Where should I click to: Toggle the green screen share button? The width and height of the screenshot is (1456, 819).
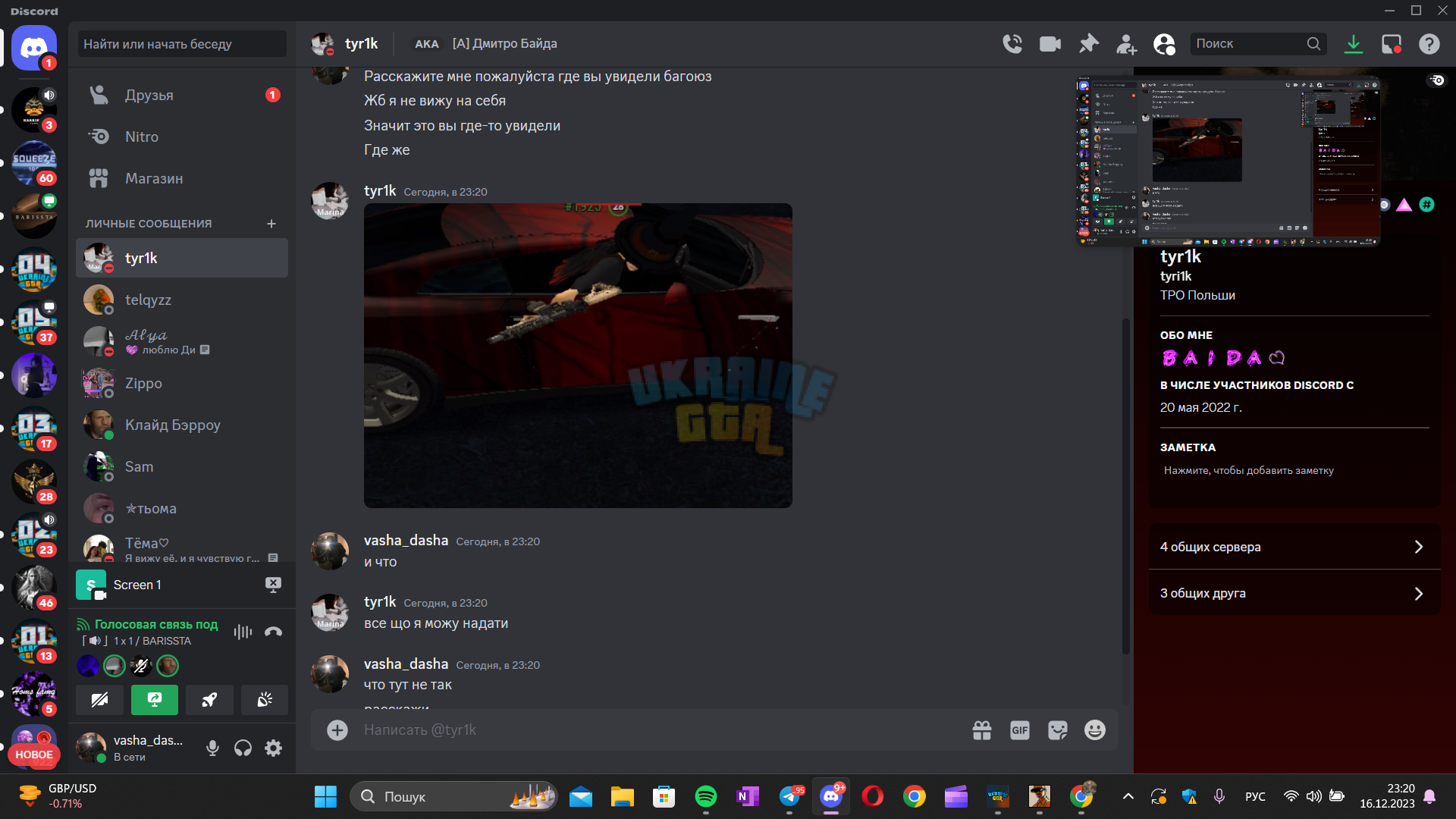click(155, 700)
